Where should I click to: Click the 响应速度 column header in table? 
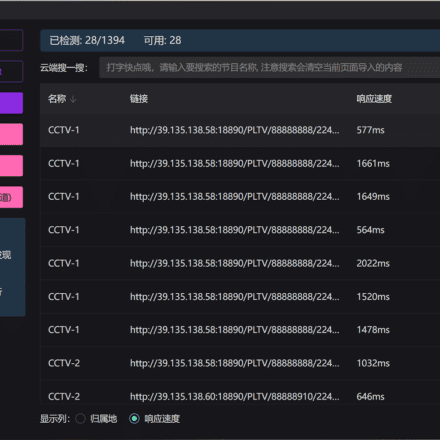(x=374, y=99)
